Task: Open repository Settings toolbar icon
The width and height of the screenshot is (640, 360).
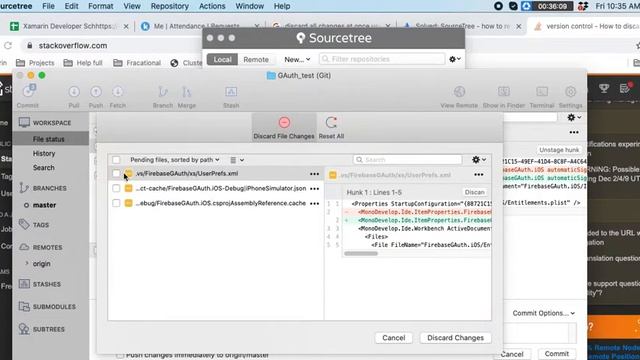Action: (x=570, y=92)
